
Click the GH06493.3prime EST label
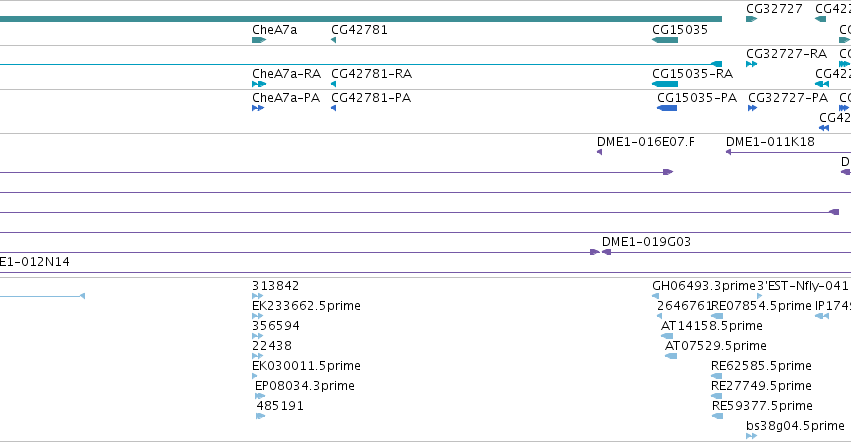pos(704,286)
